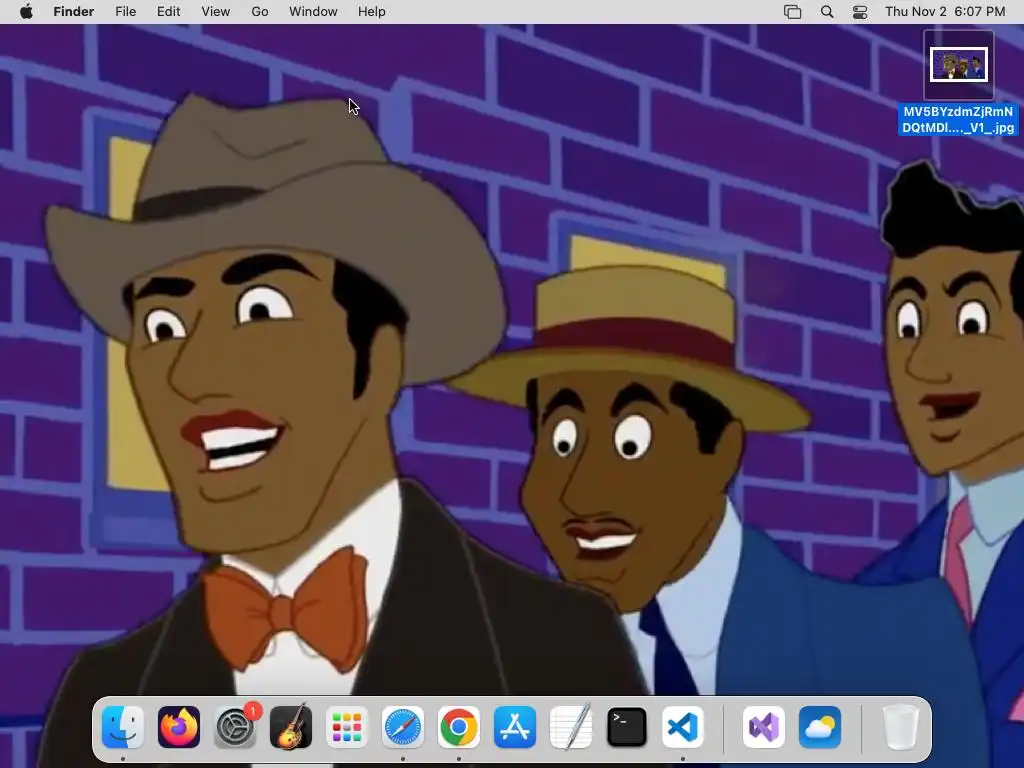Launch TextEdit from the Dock
The height and width of the screenshot is (768, 1024).
(571, 727)
